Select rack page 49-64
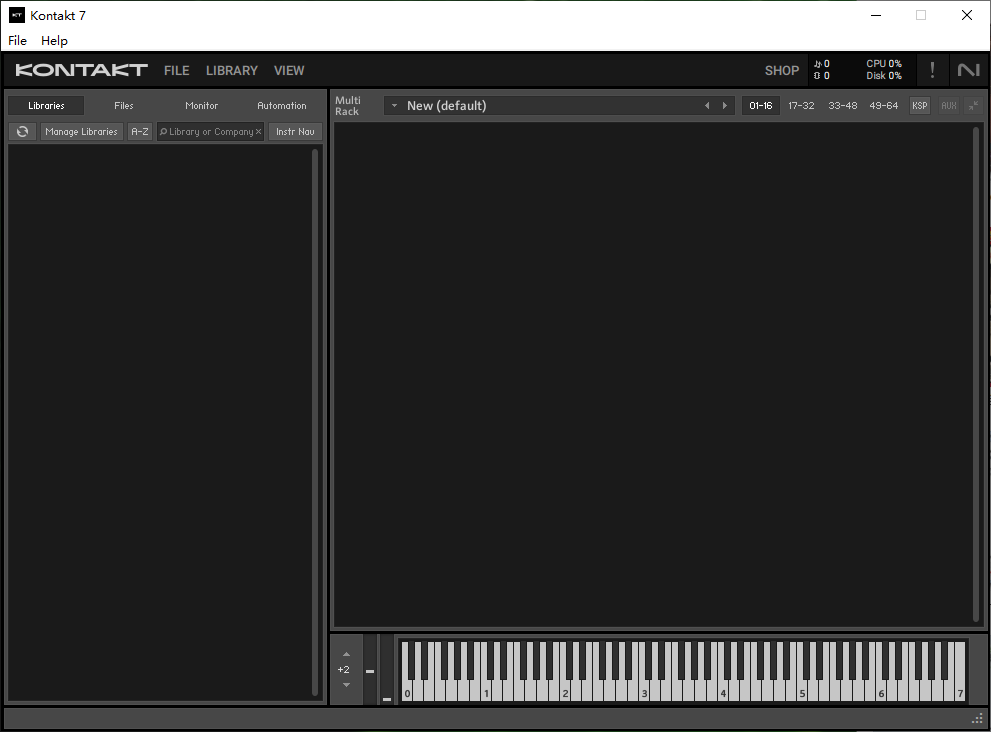The height and width of the screenshot is (732, 991). [884, 106]
